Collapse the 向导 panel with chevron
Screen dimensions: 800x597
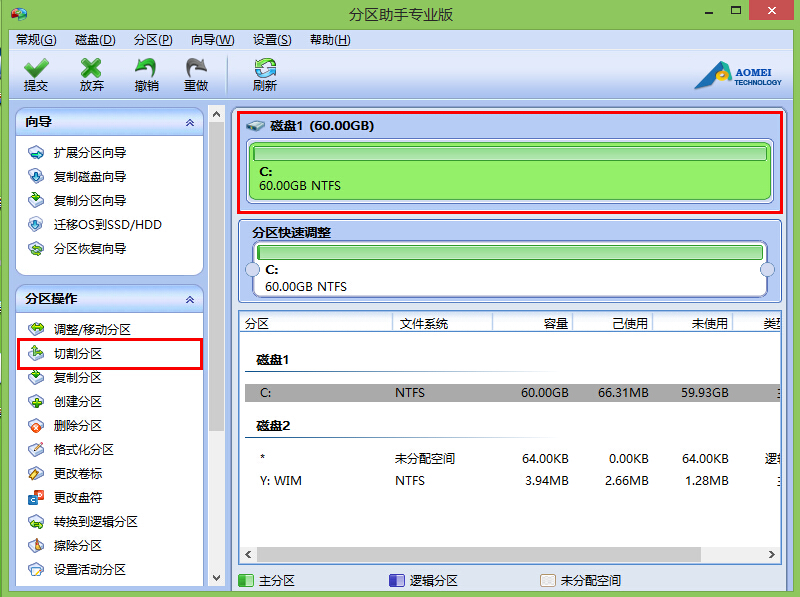pos(190,122)
